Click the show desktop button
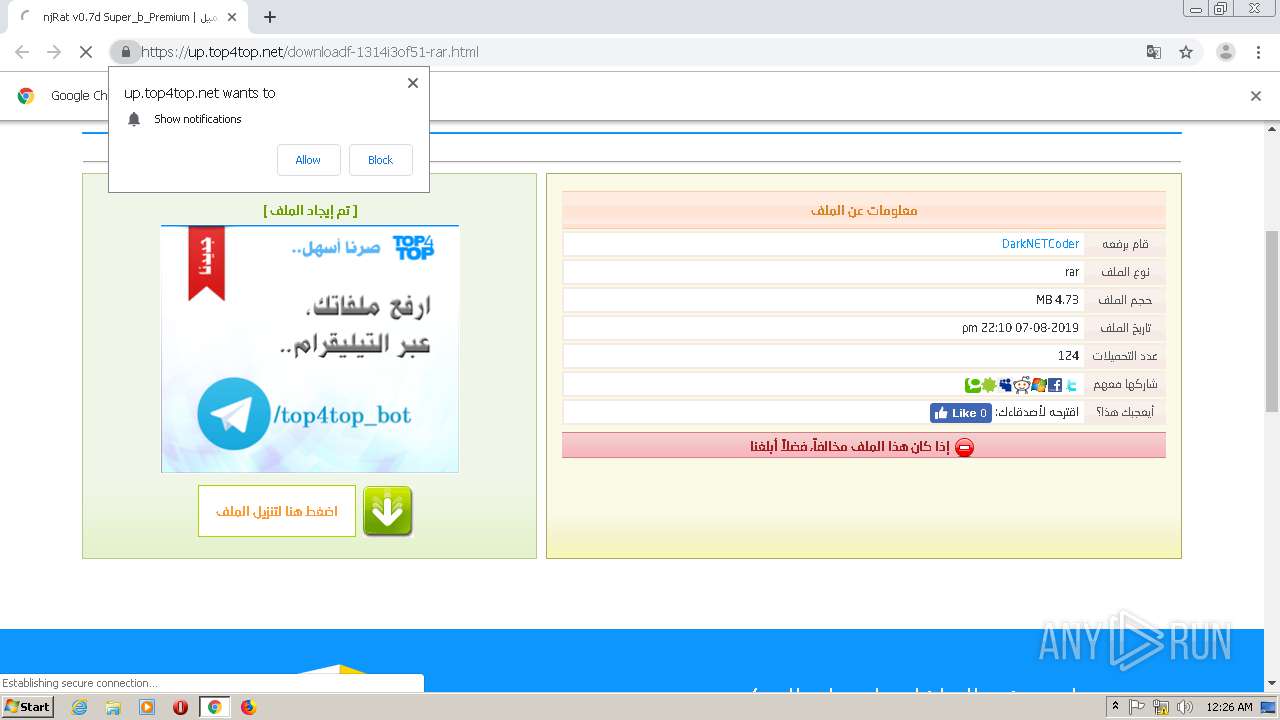1280x720 pixels. tap(1268, 707)
